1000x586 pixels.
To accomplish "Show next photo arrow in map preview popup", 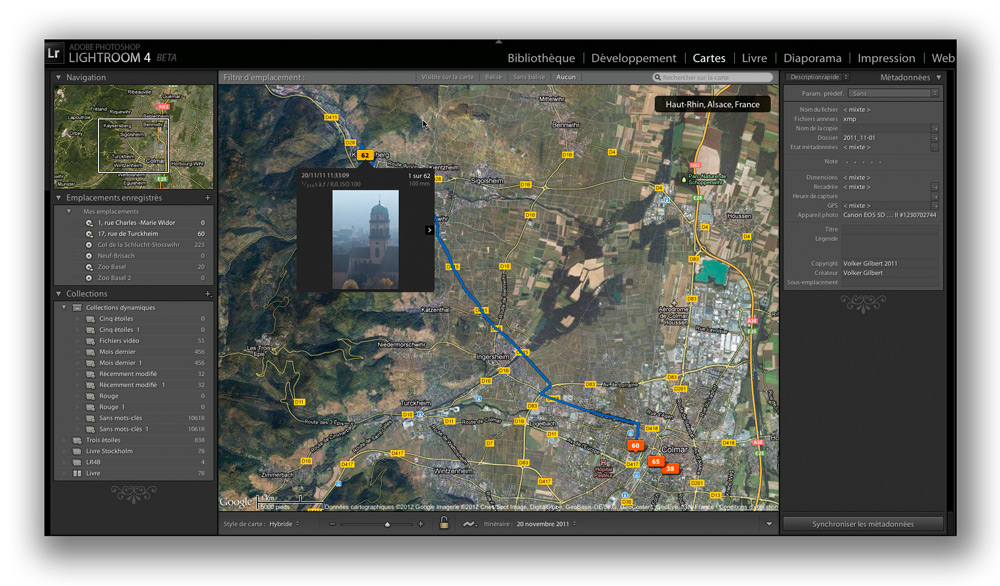I will (x=429, y=230).
